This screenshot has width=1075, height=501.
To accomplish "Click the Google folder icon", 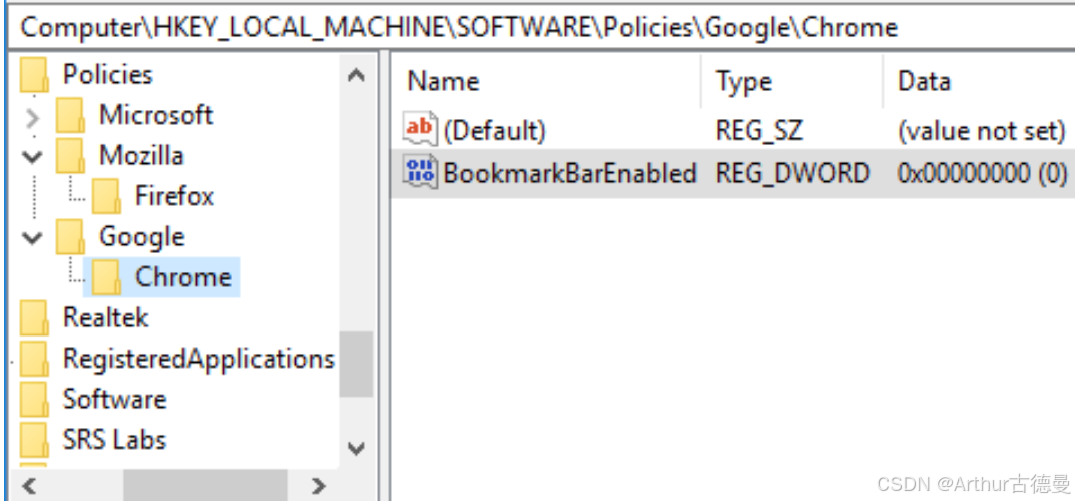I will click(70, 236).
